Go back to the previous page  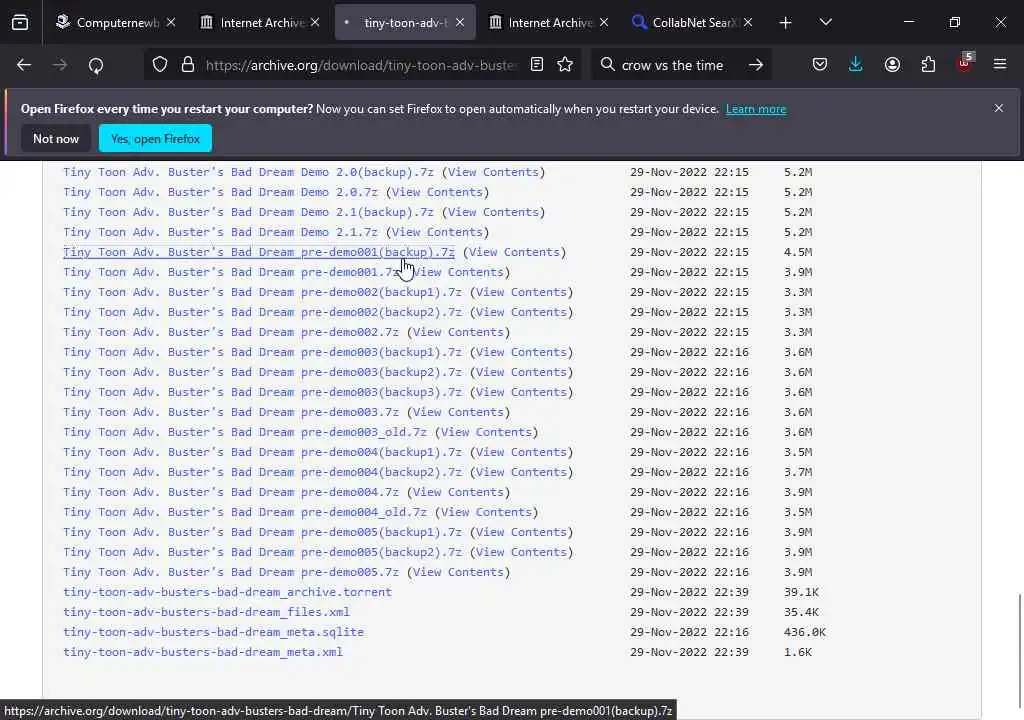pos(24,65)
